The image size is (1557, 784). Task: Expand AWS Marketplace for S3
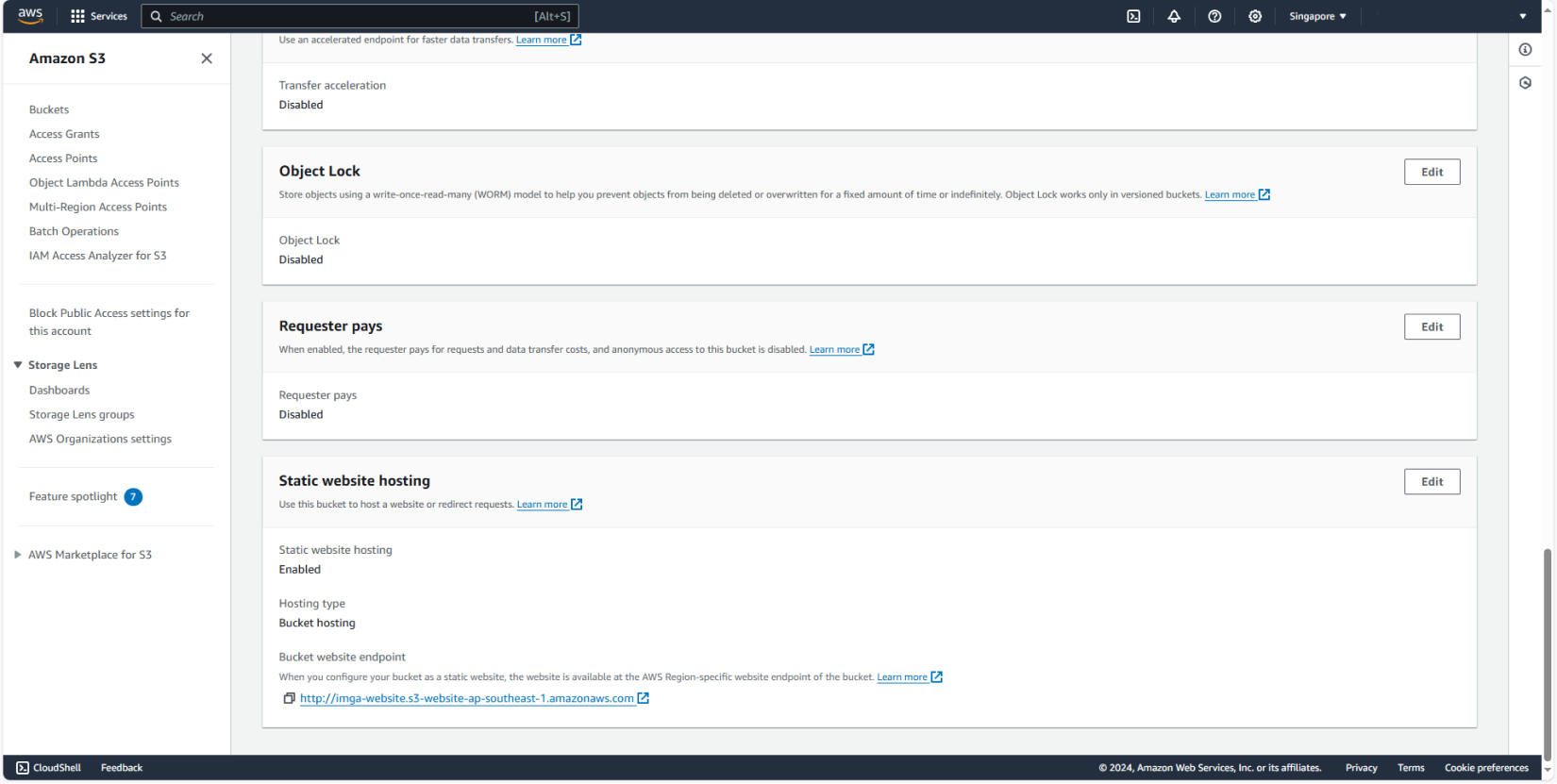(x=18, y=555)
